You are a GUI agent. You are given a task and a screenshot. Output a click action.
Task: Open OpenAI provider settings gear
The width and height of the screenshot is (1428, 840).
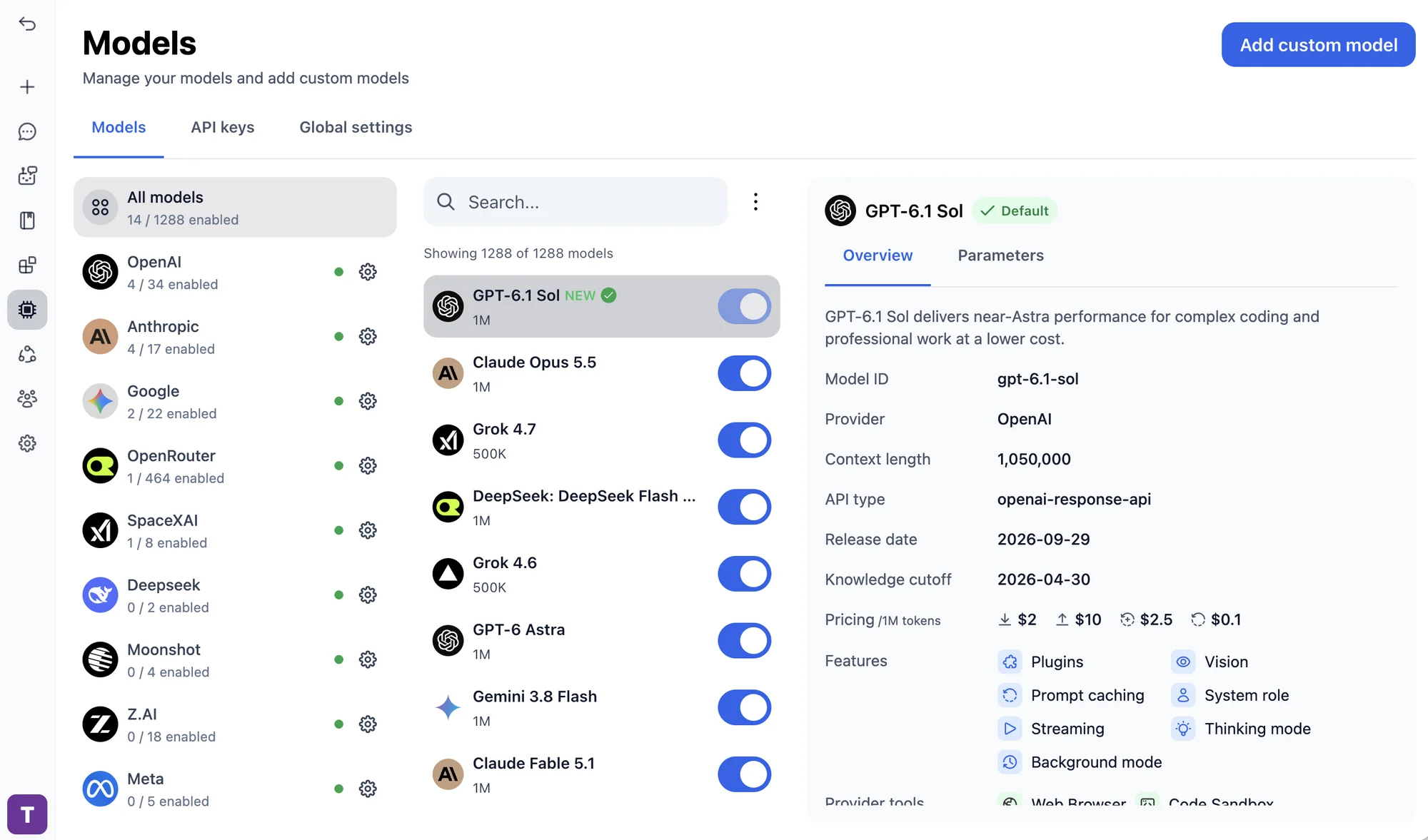(x=368, y=272)
